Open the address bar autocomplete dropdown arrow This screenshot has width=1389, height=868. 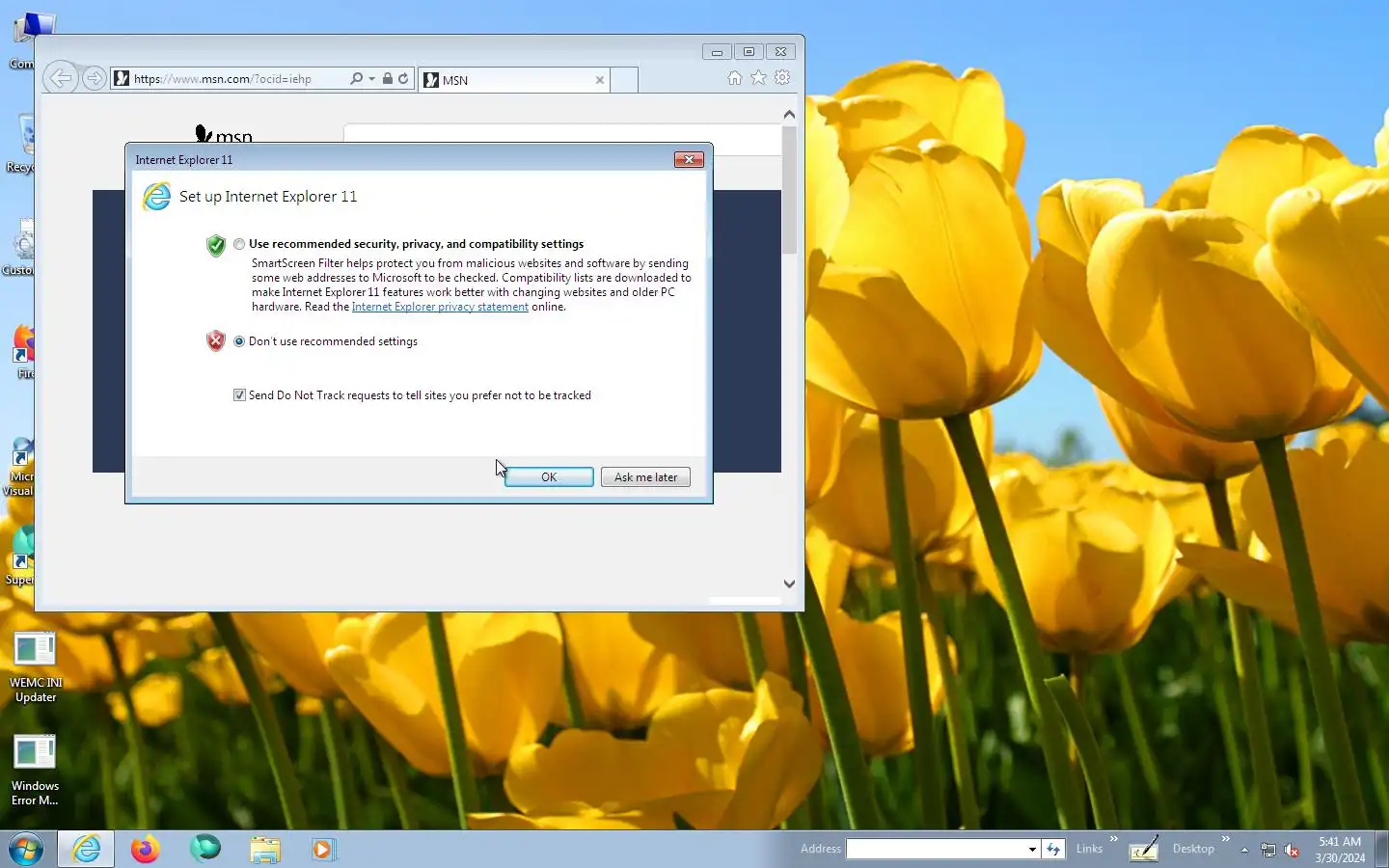click(371, 79)
